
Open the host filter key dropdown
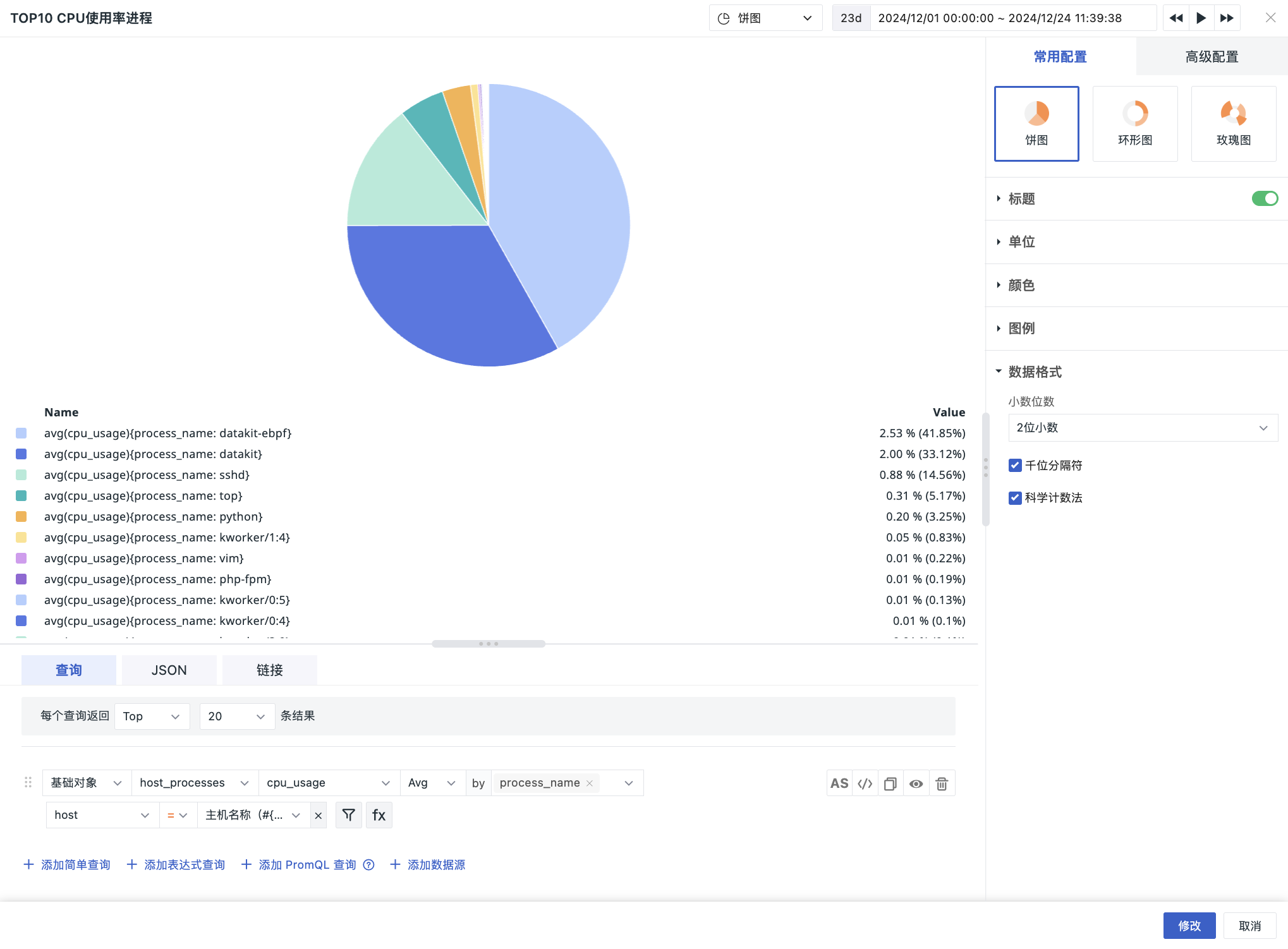point(102,815)
